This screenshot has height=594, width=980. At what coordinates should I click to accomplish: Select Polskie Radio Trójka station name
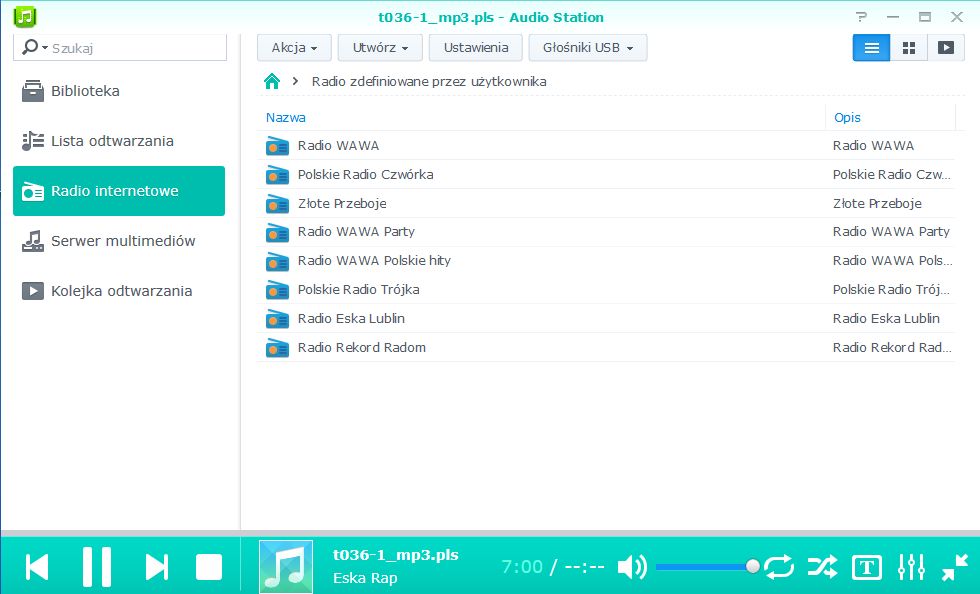click(358, 289)
